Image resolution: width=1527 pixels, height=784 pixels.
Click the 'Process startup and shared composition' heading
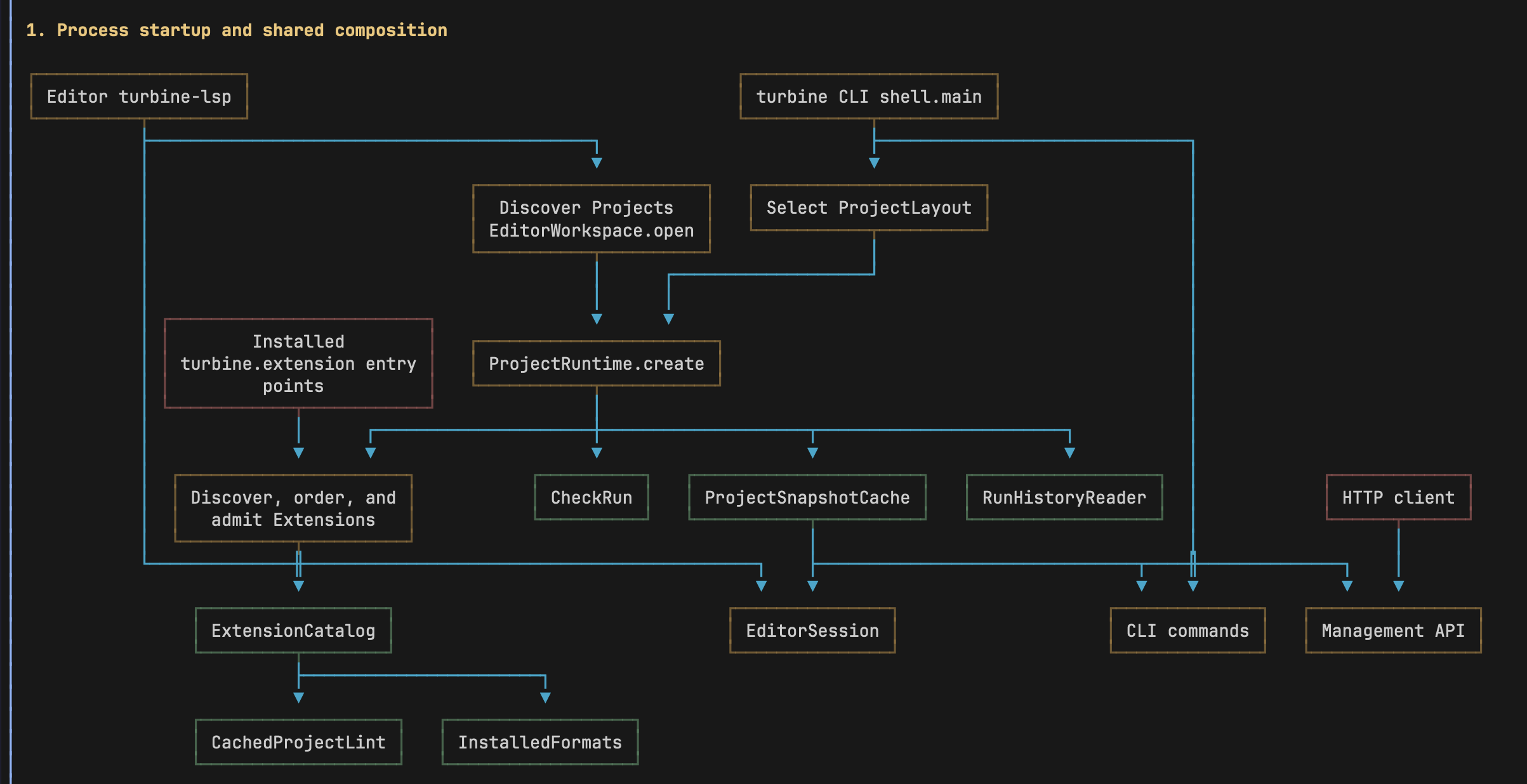(237, 30)
